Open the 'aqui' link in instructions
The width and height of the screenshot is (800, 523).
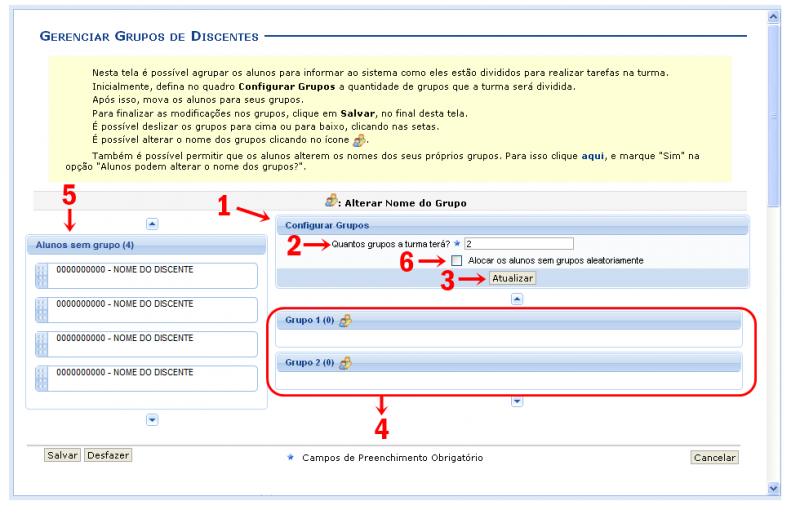pos(592,156)
